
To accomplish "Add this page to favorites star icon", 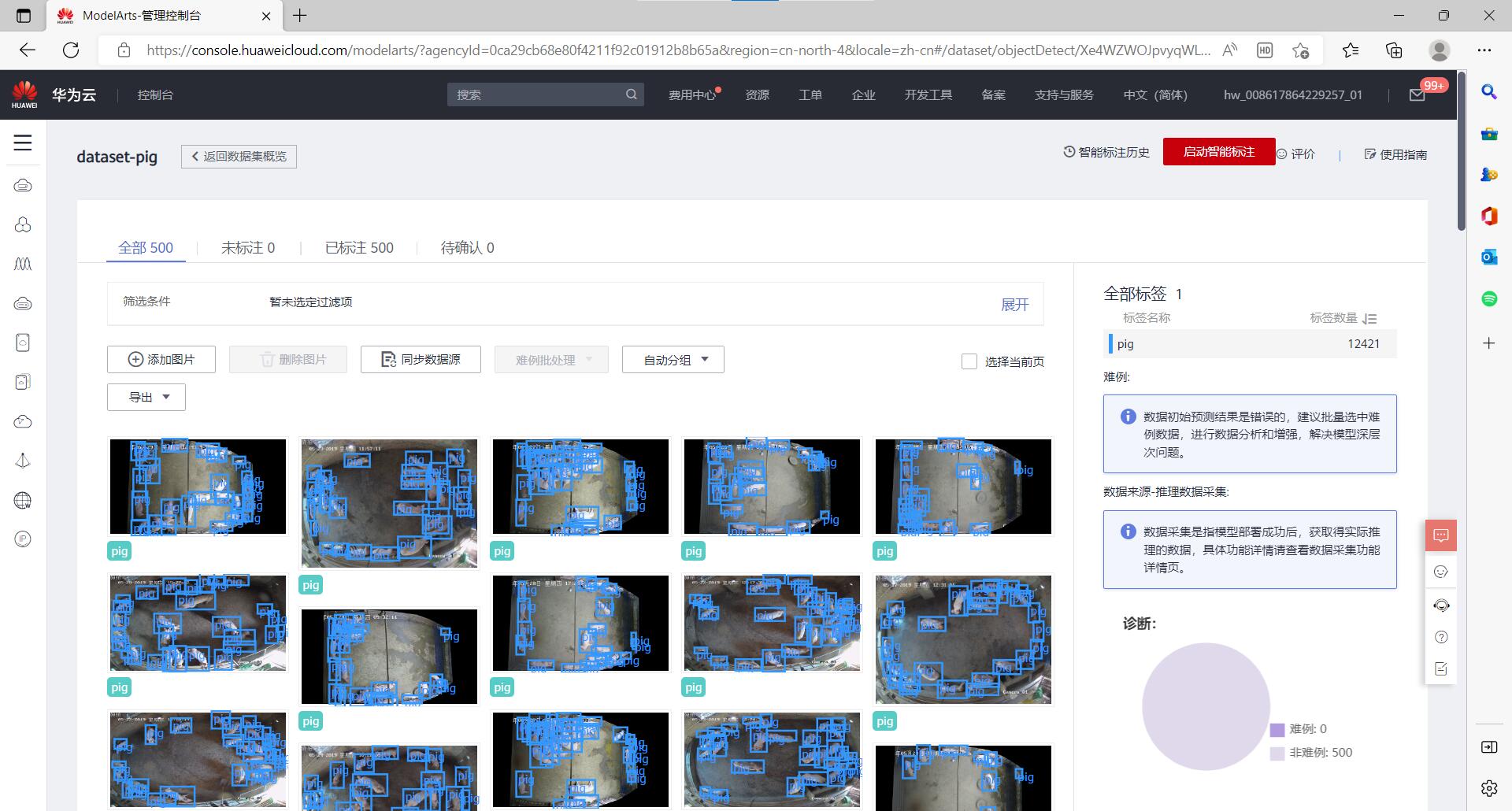I will [1300, 50].
